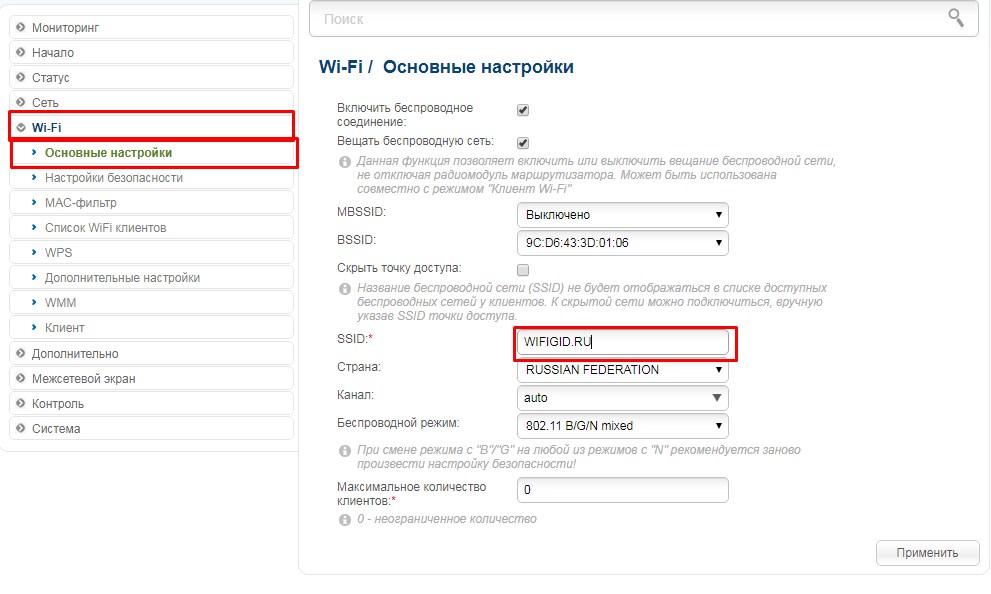Click the SSID input field
Viewport: 991px width, 594px height.
point(623,342)
